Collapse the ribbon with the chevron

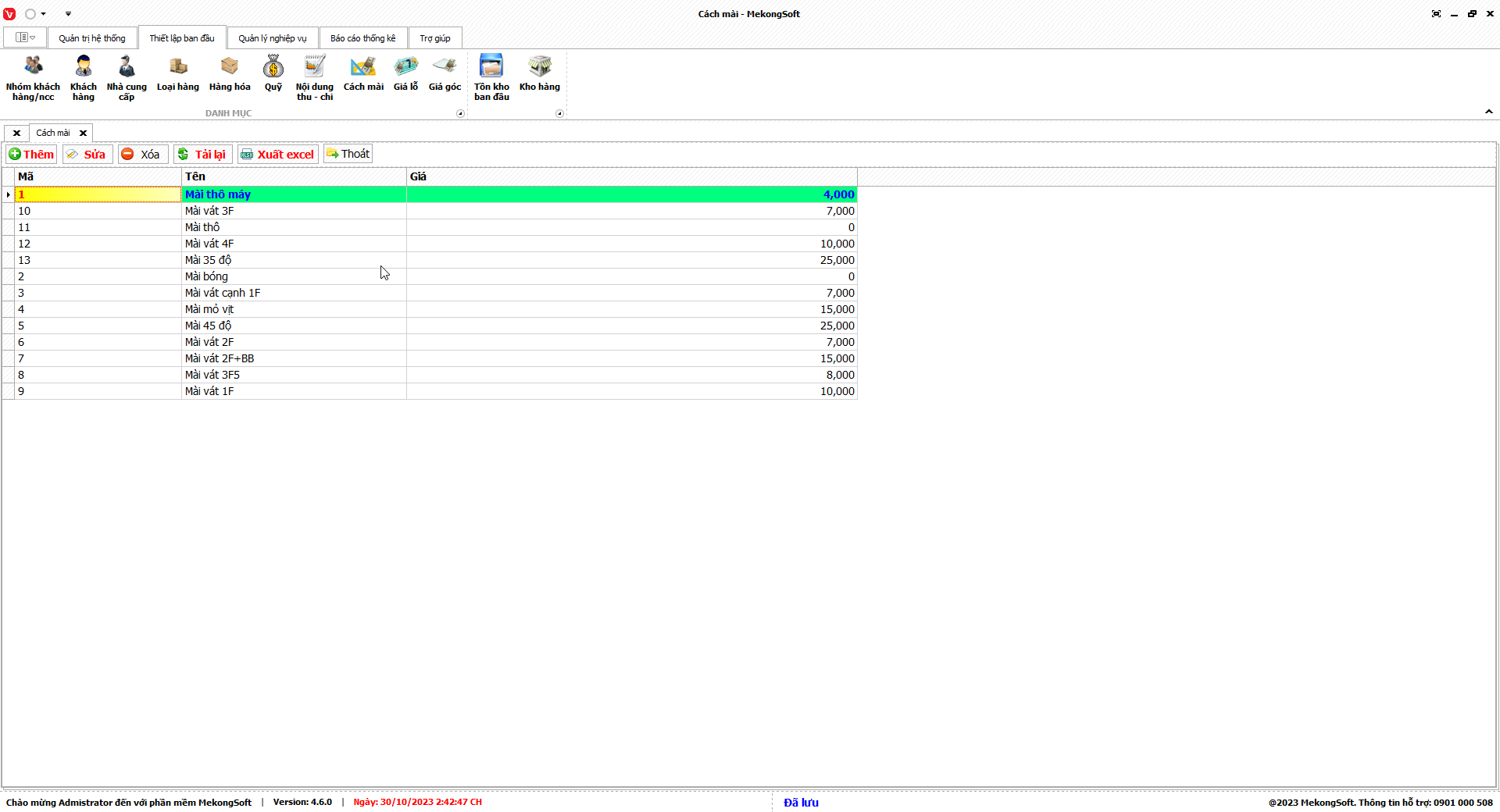tap(1489, 112)
